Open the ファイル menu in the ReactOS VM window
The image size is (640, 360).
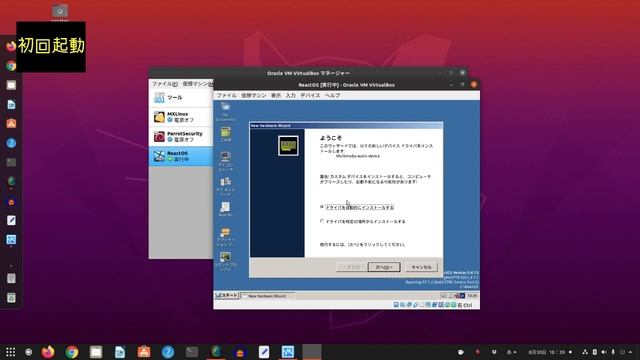pos(226,95)
